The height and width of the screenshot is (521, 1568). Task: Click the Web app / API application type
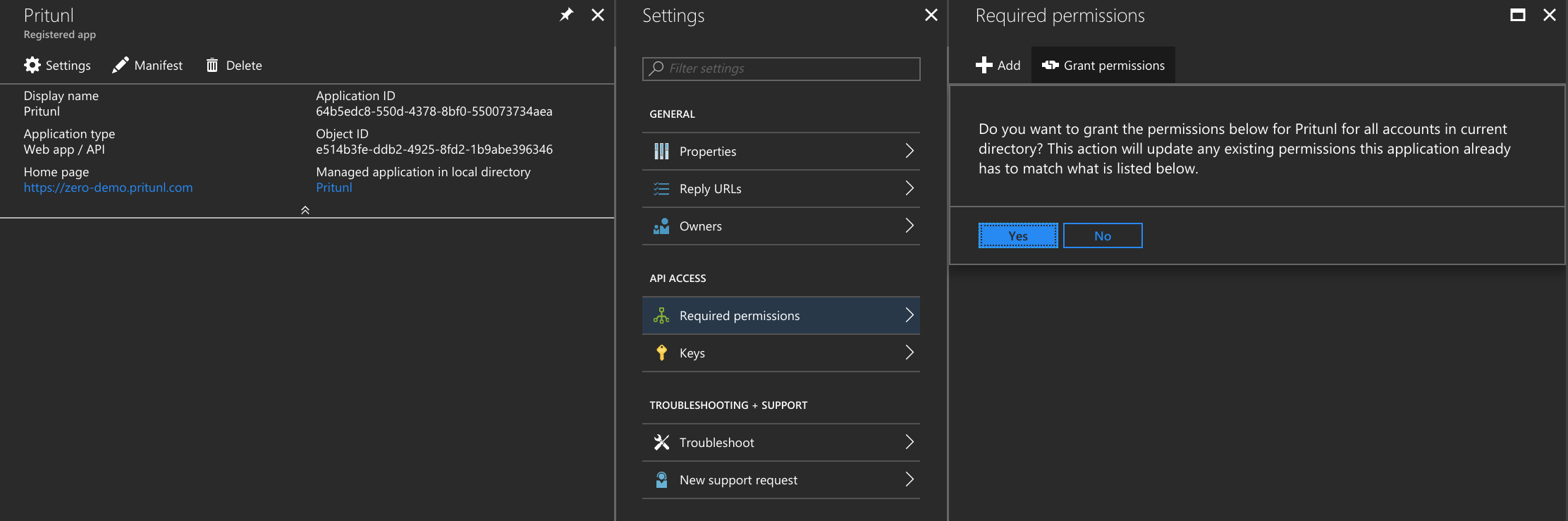click(x=64, y=149)
